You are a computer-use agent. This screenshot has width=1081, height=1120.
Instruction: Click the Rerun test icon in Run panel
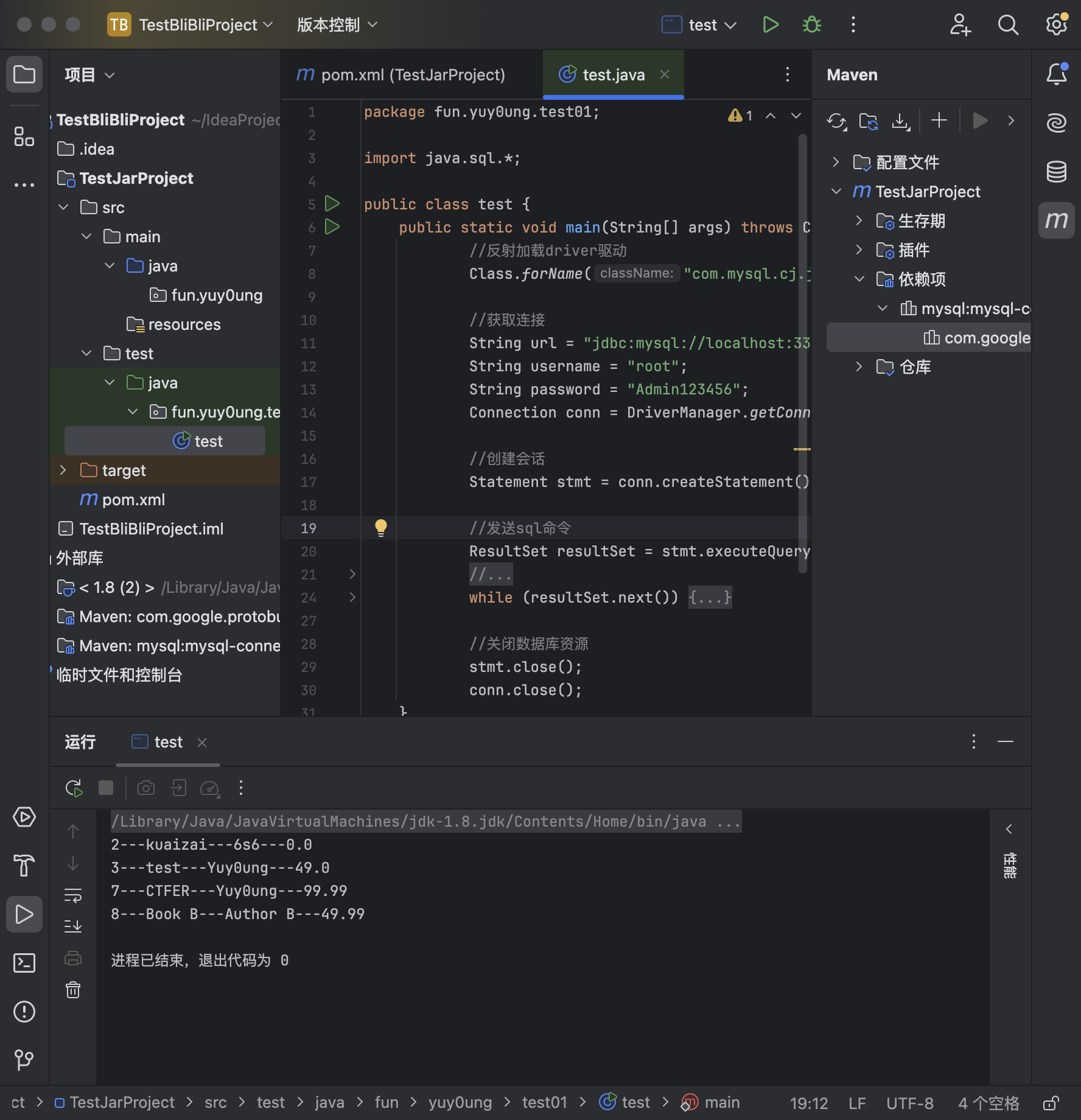coord(74,788)
